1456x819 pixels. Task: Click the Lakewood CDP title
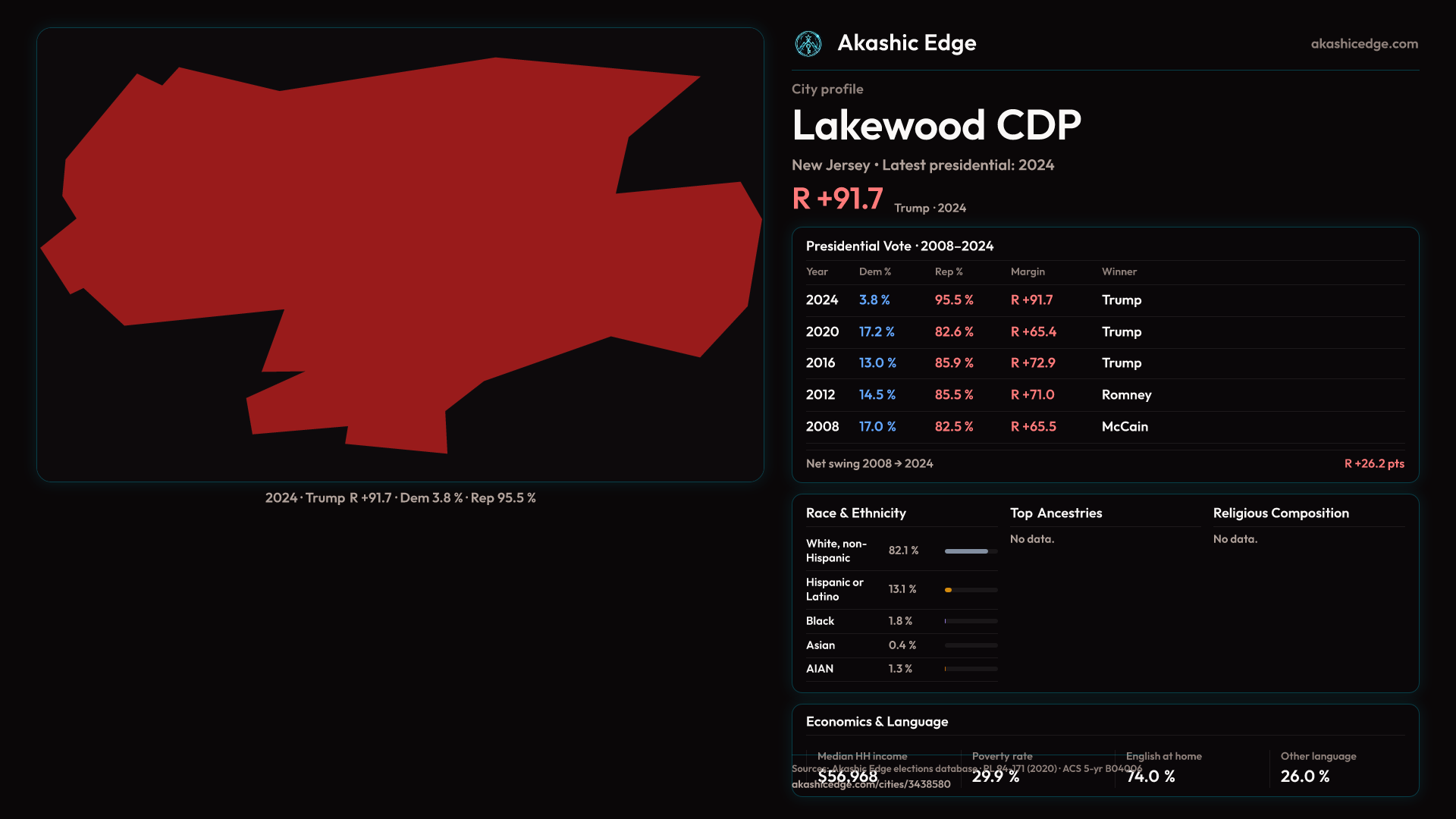tap(936, 125)
